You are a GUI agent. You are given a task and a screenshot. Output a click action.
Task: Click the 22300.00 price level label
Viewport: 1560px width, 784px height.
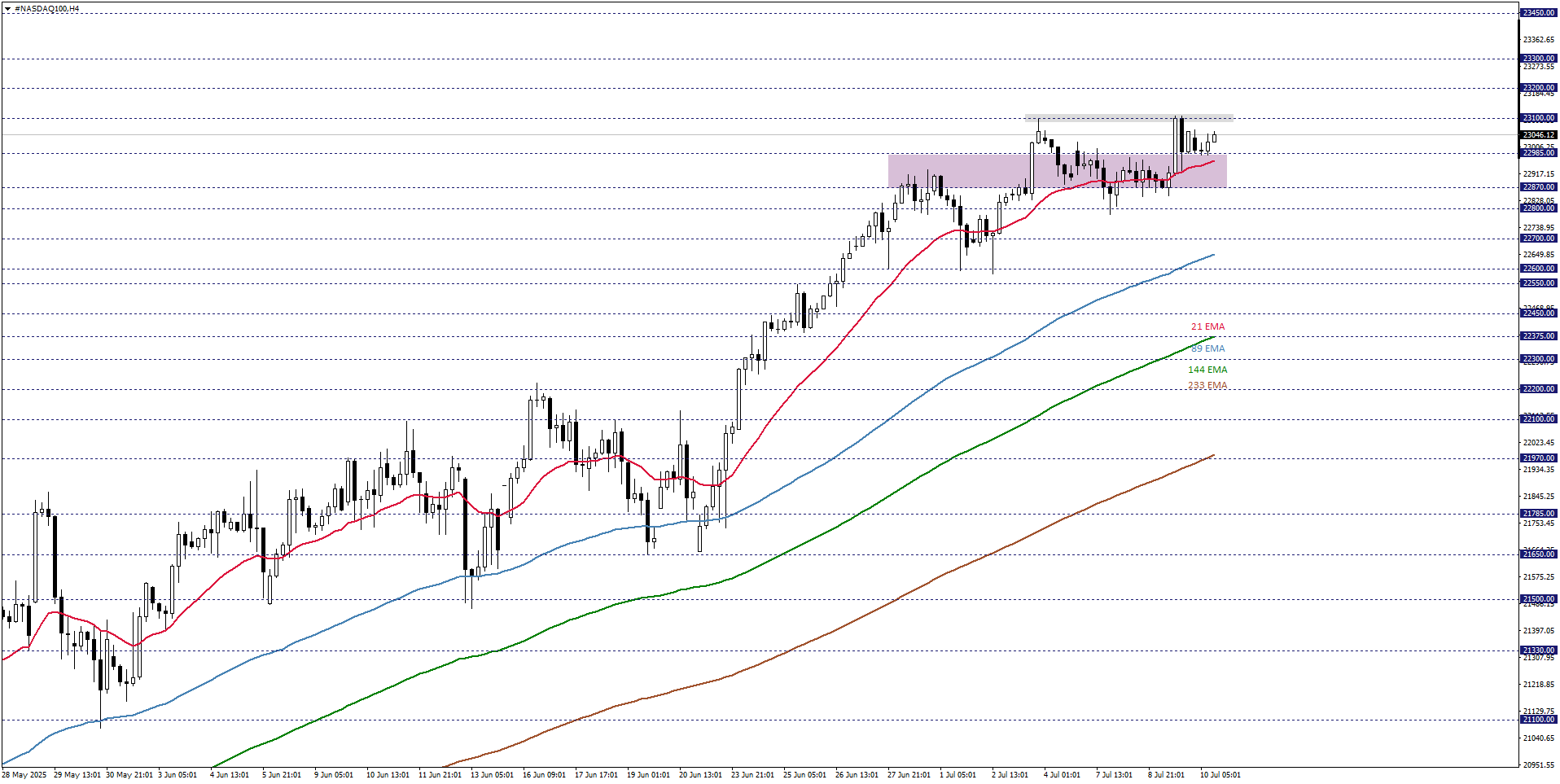coord(1539,359)
